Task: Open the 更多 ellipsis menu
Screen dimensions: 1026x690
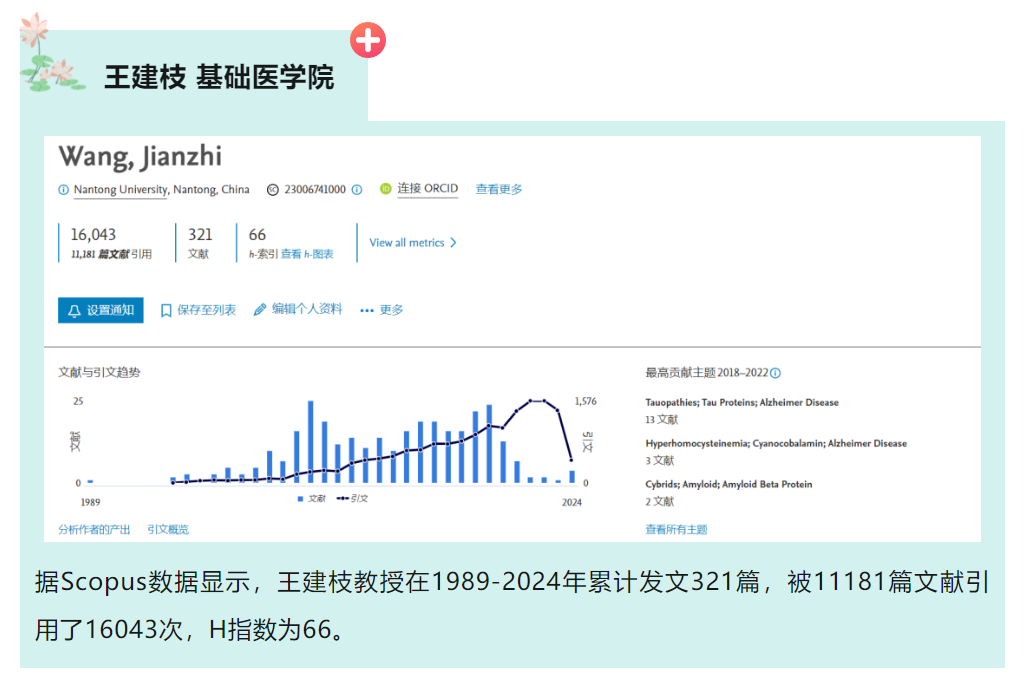Action: pos(382,310)
